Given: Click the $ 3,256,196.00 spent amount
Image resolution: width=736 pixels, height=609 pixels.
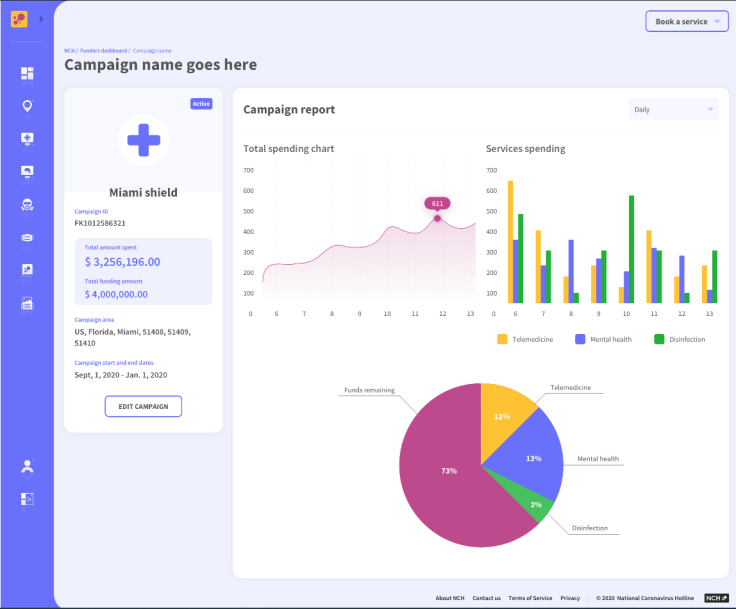Looking at the screenshot, I should click(123, 262).
